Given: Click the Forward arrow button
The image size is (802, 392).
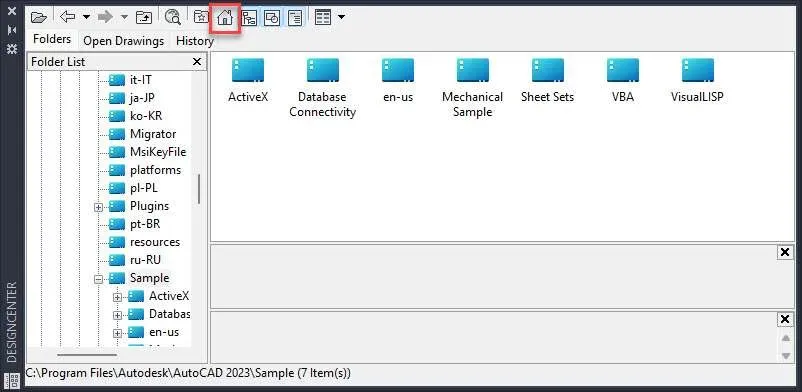Looking at the screenshot, I should point(105,17).
